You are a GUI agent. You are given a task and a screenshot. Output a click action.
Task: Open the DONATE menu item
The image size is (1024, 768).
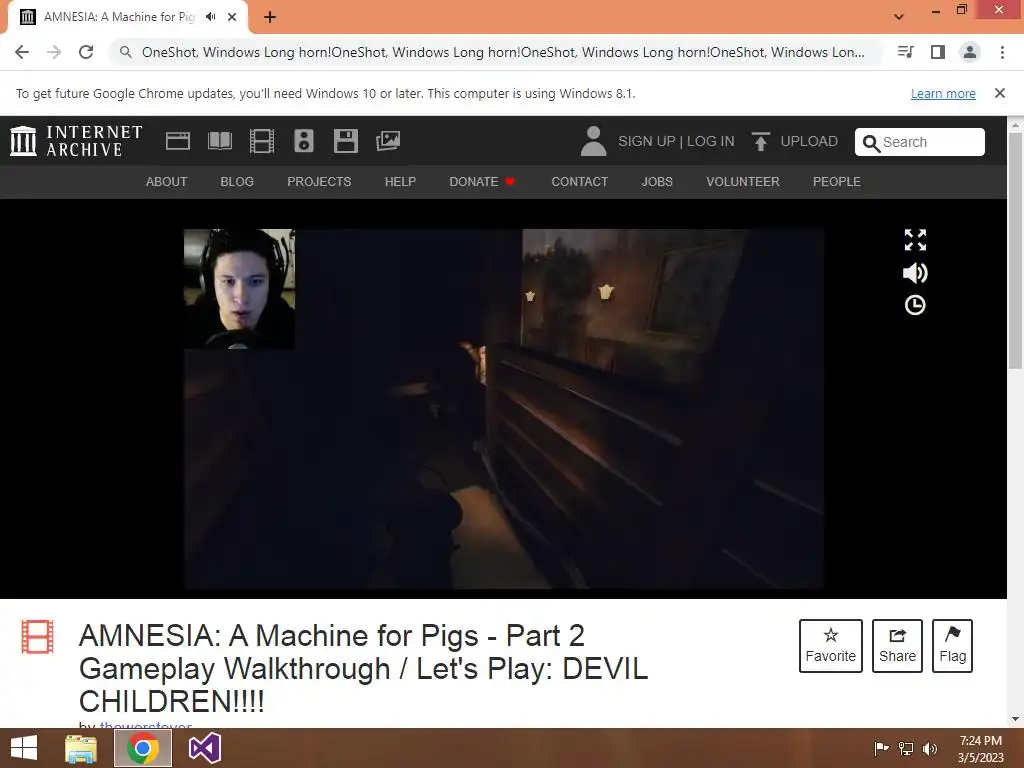(482, 182)
